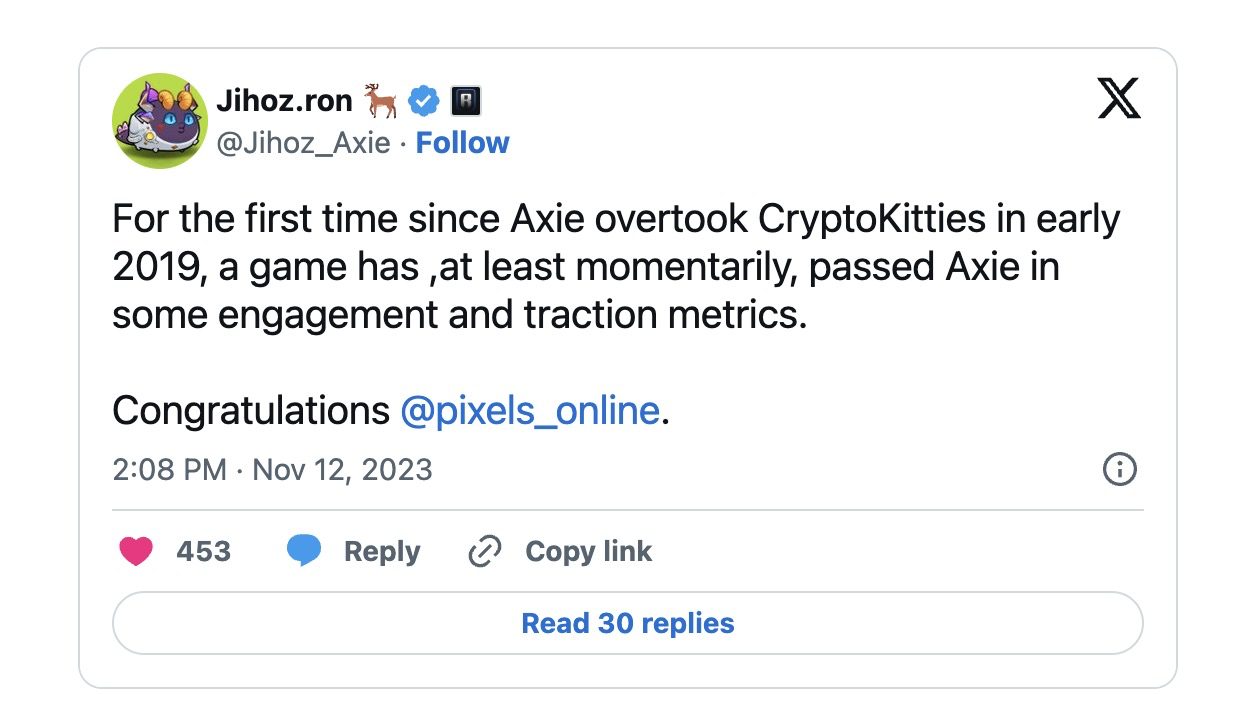Image resolution: width=1238 pixels, height=722 pixels.
Task: Click the Reply text label
Action: tap(382, 552)
